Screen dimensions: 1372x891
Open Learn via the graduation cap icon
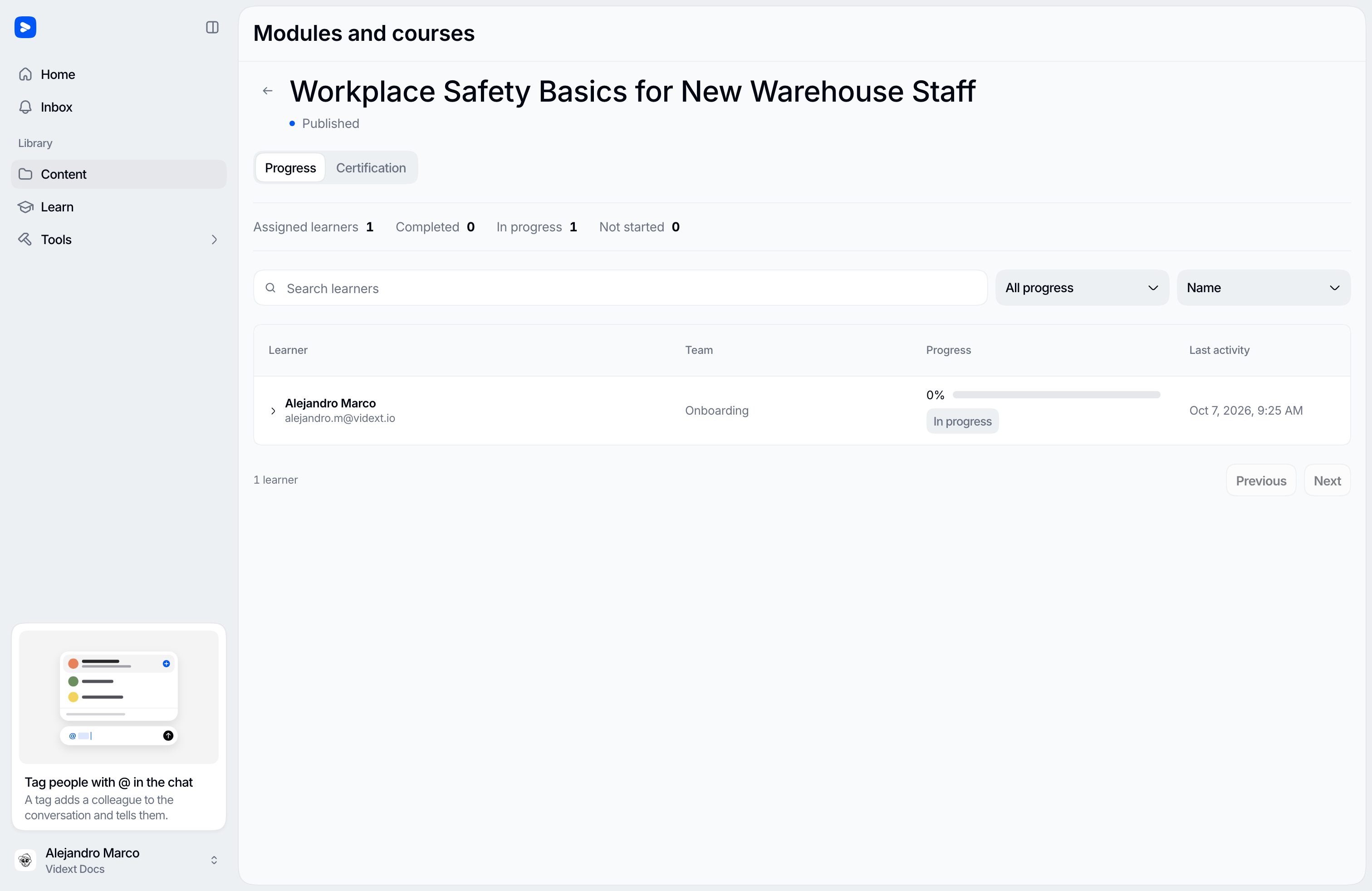click(x=25, y=207)
